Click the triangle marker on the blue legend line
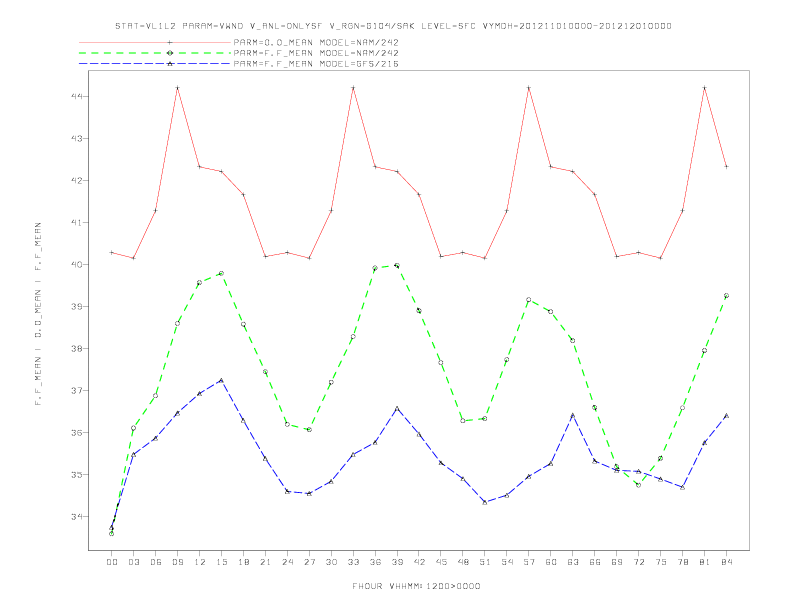The image size is (792, 612). tap(170, 64)
